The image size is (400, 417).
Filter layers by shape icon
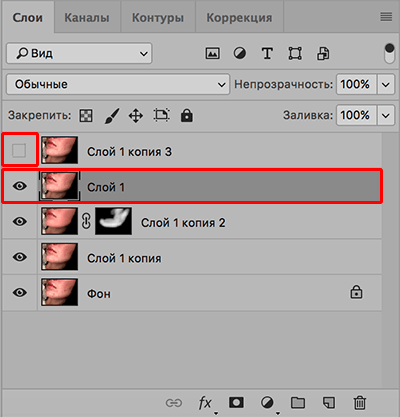[x=295, y=53]
